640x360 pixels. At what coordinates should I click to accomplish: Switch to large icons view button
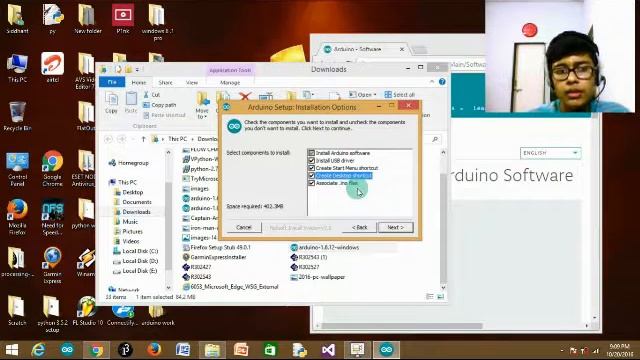coord(440,297)
